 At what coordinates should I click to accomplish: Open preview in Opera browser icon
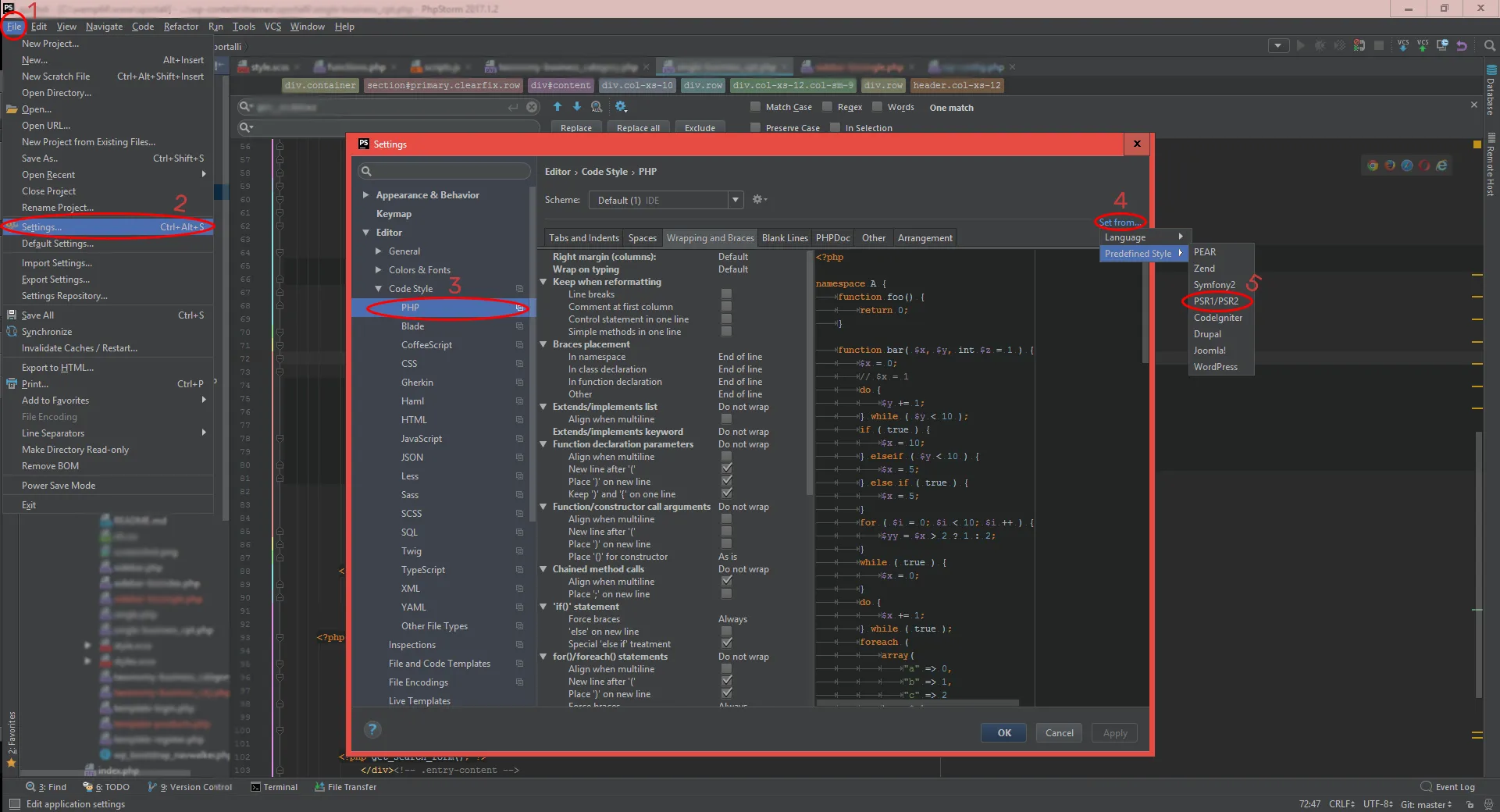pos(1424,166)
